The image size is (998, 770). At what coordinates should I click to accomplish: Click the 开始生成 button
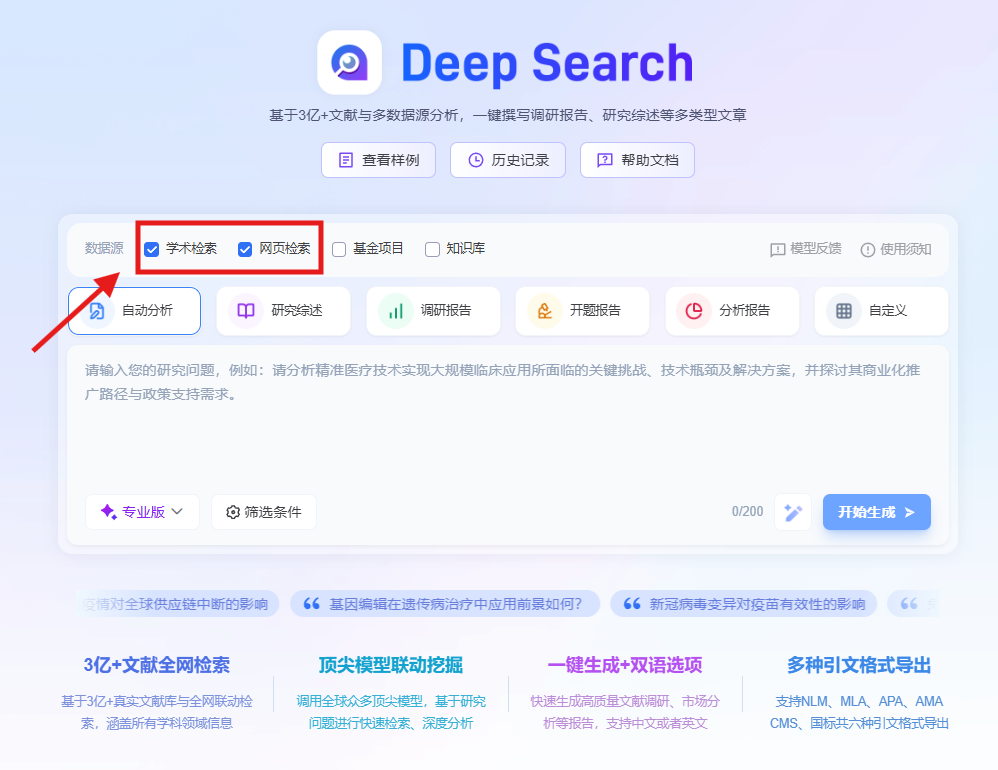[876, 512]
